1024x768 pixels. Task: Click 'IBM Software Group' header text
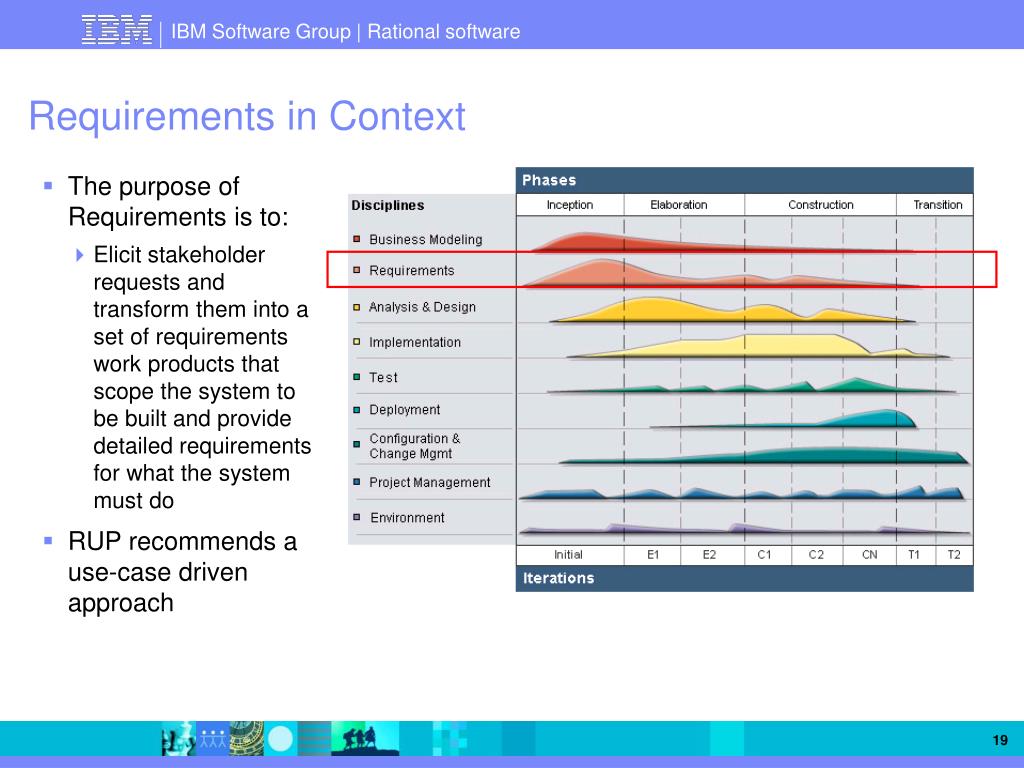point(261,31)
